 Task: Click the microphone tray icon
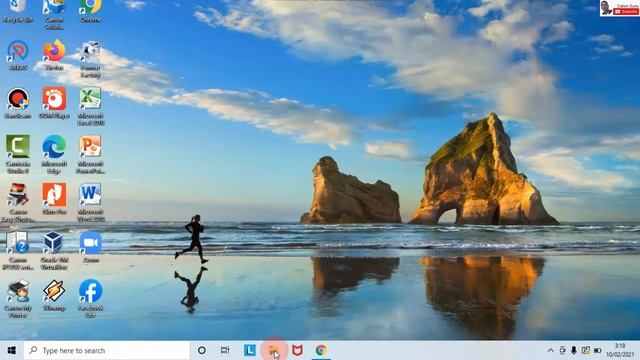point(574,350)
